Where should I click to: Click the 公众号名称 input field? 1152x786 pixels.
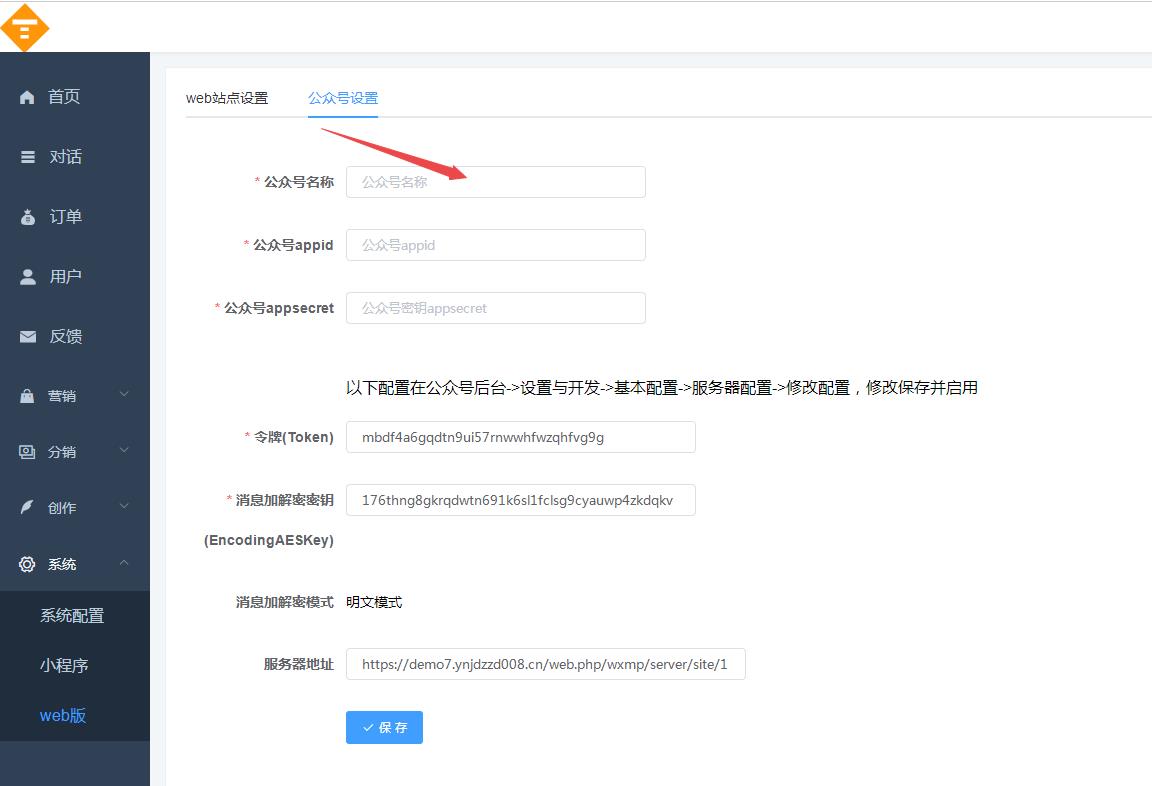coord(496,182)
